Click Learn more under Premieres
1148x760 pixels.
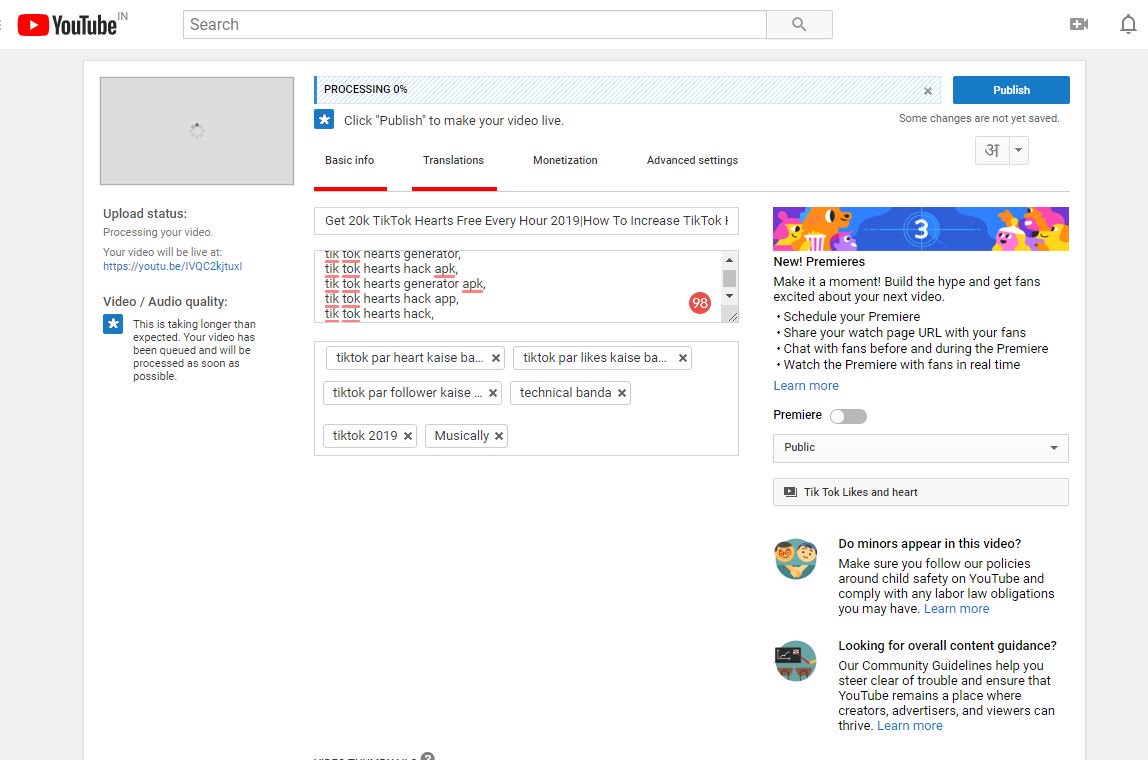coord(806,386)
